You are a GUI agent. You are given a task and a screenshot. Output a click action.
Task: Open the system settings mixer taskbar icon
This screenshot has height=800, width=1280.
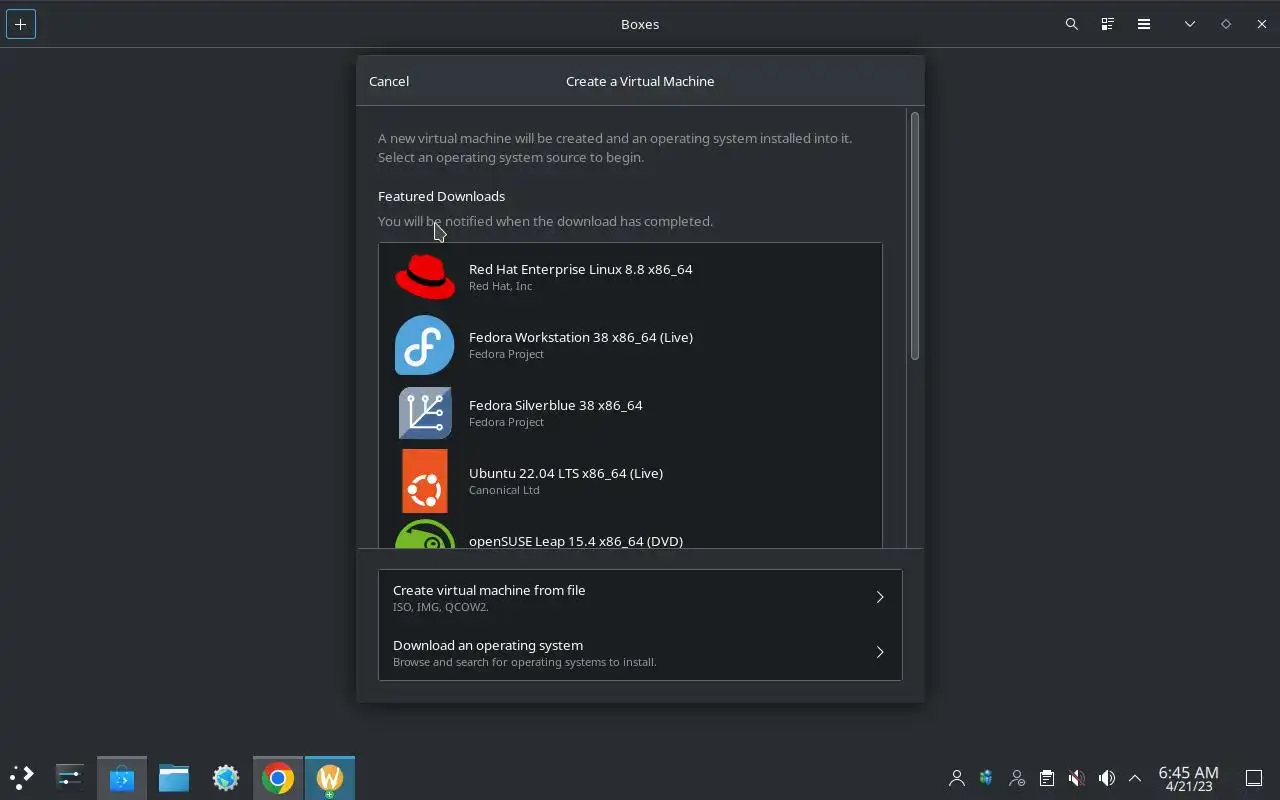[70, 777]
